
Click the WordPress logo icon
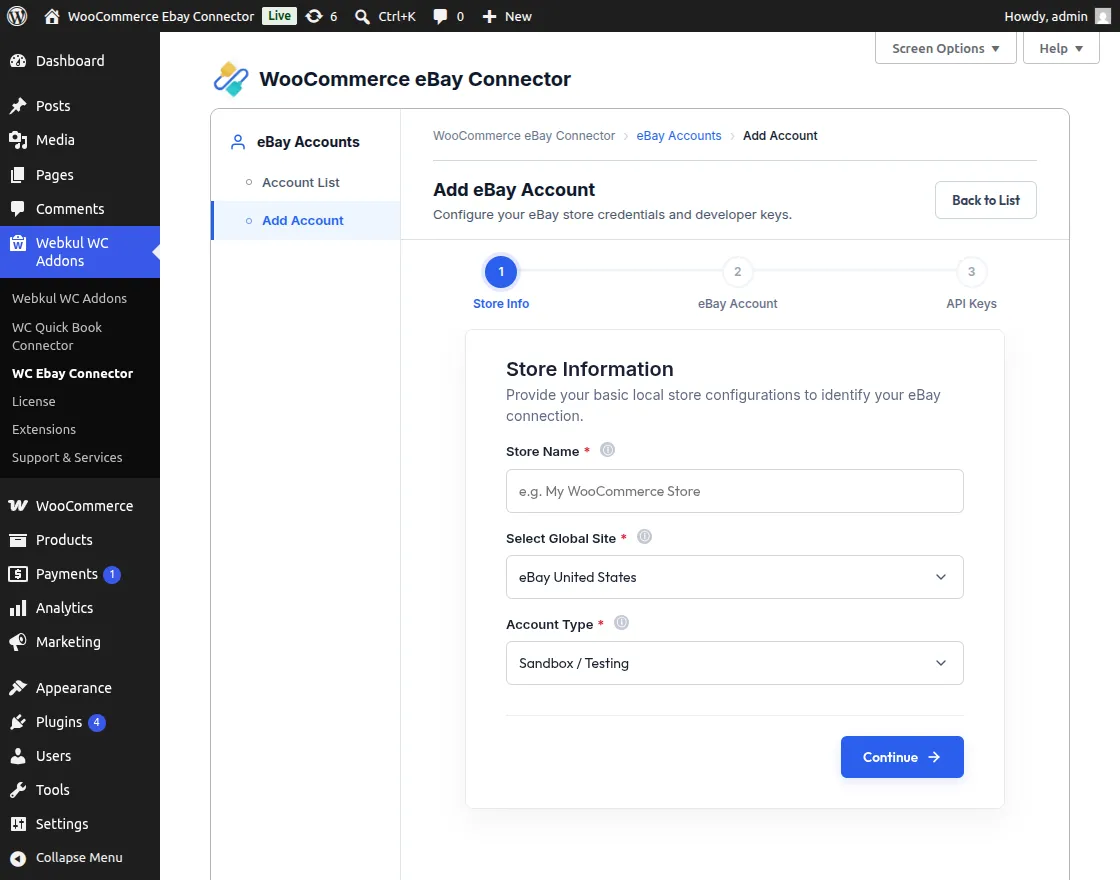(x=17, y=16)
